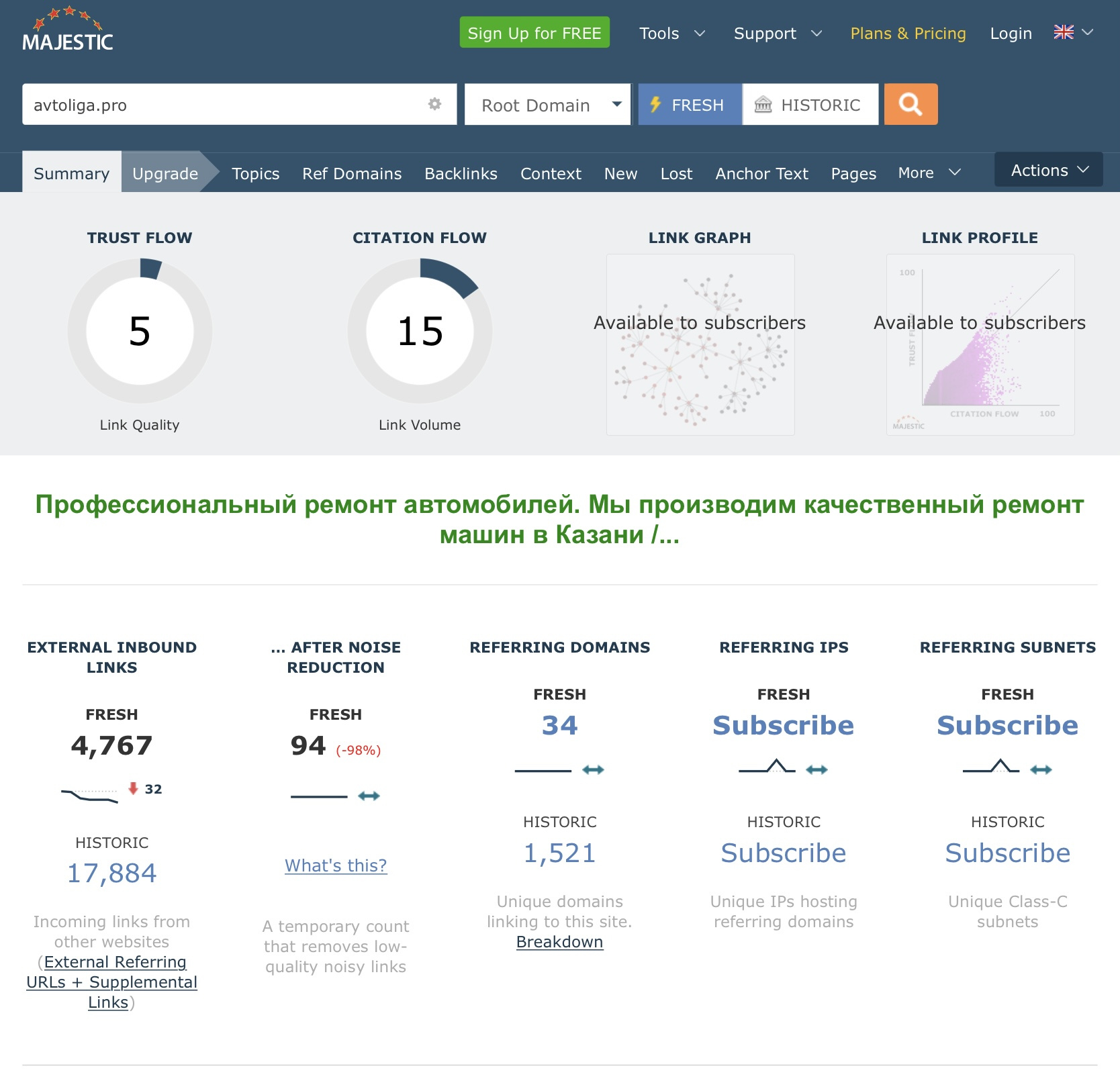Click fresh referring domains count 34
This screenshot has height=1087, width=1120.
tap(559, 725)
